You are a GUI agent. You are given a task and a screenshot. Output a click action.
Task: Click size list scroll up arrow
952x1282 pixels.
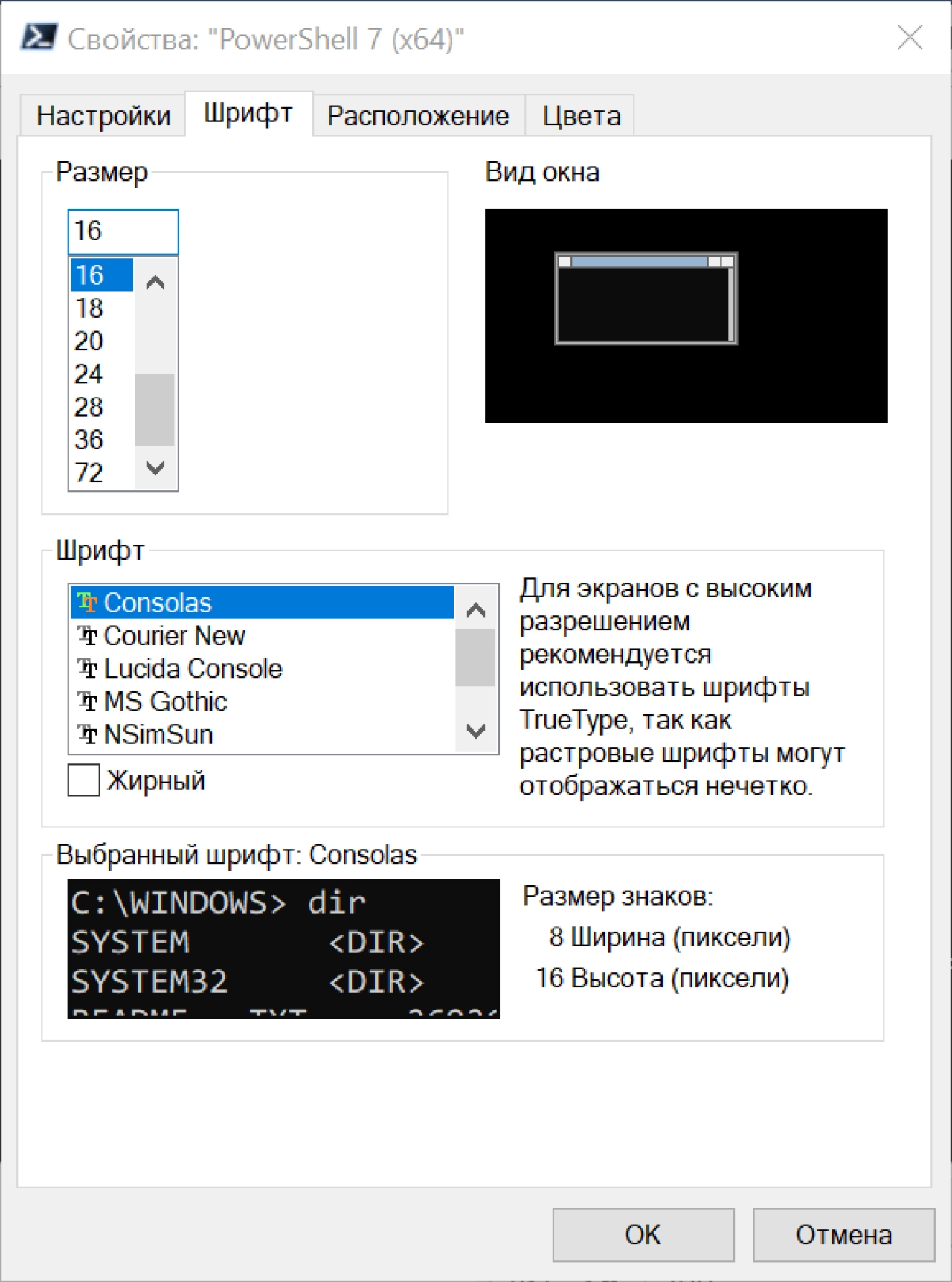(x=155, y=282)
